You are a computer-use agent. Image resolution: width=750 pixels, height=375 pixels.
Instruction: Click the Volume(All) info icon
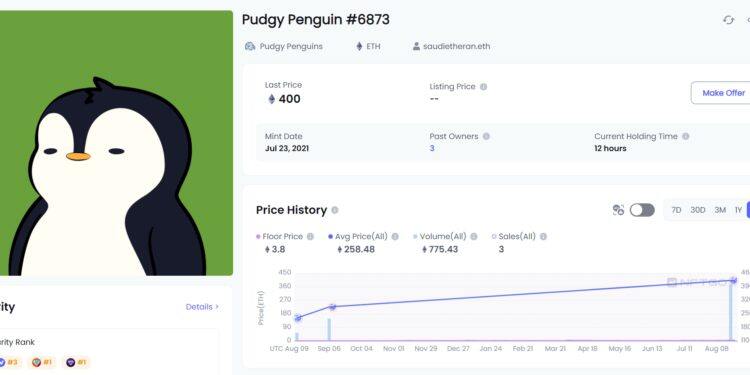(x=474, y=236)
